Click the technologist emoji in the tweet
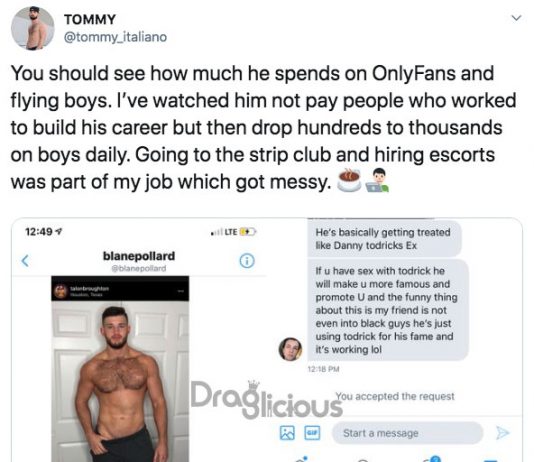Image resolution: width=534 pixels, height=462 pixels. tap(377, 180)
